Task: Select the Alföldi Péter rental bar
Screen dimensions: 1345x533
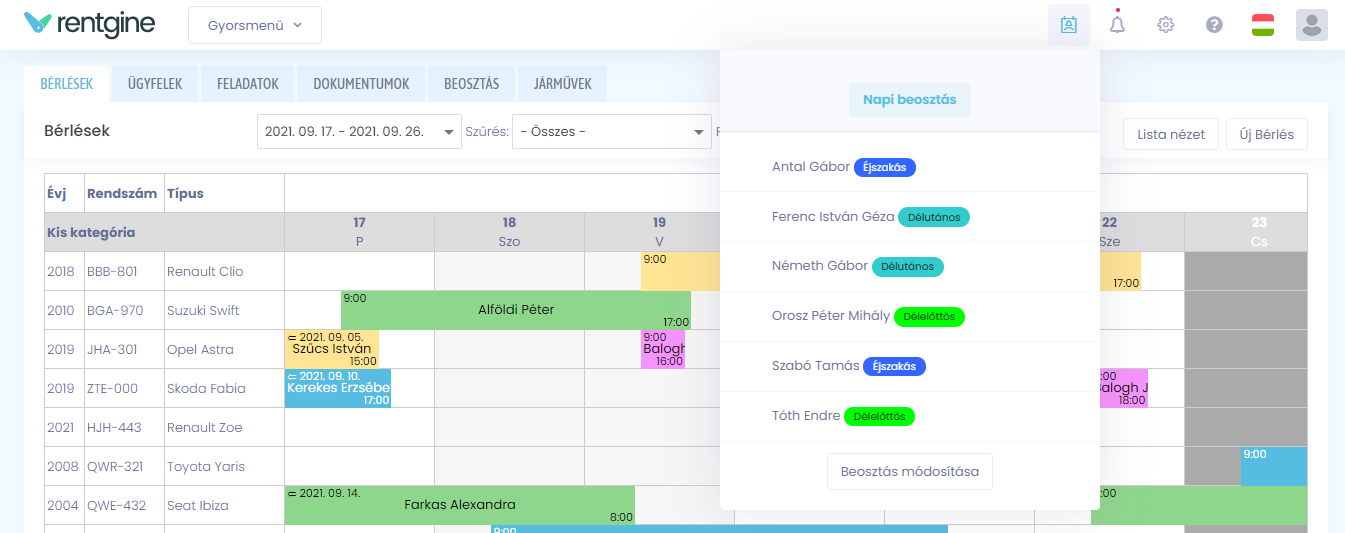Action: point(515,310)
